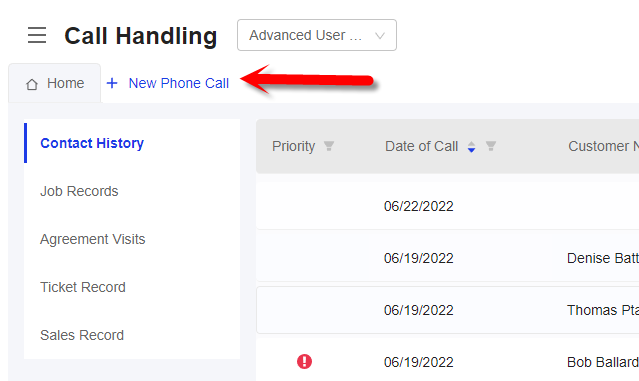Filter the Priority column

329,146
